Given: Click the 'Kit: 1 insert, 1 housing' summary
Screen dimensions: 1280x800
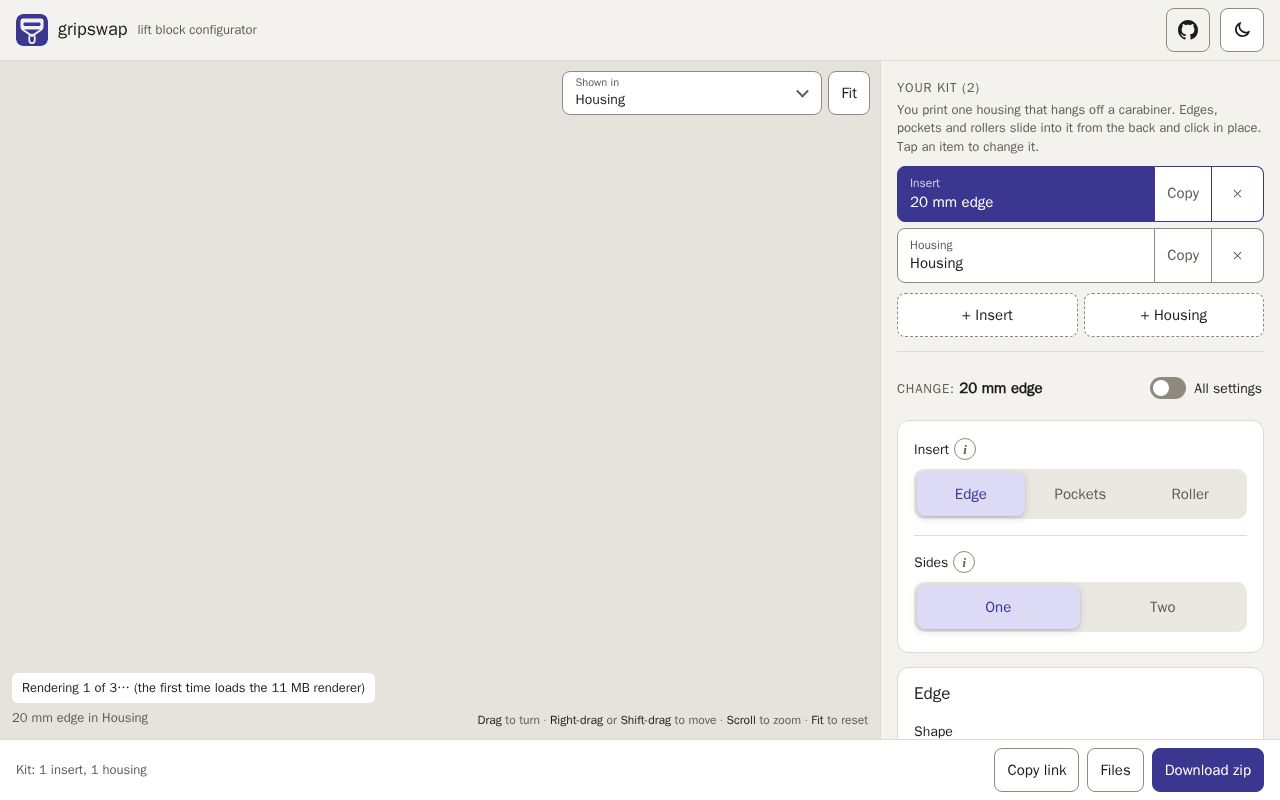Looking at the screenshot, I should [81, 770].
